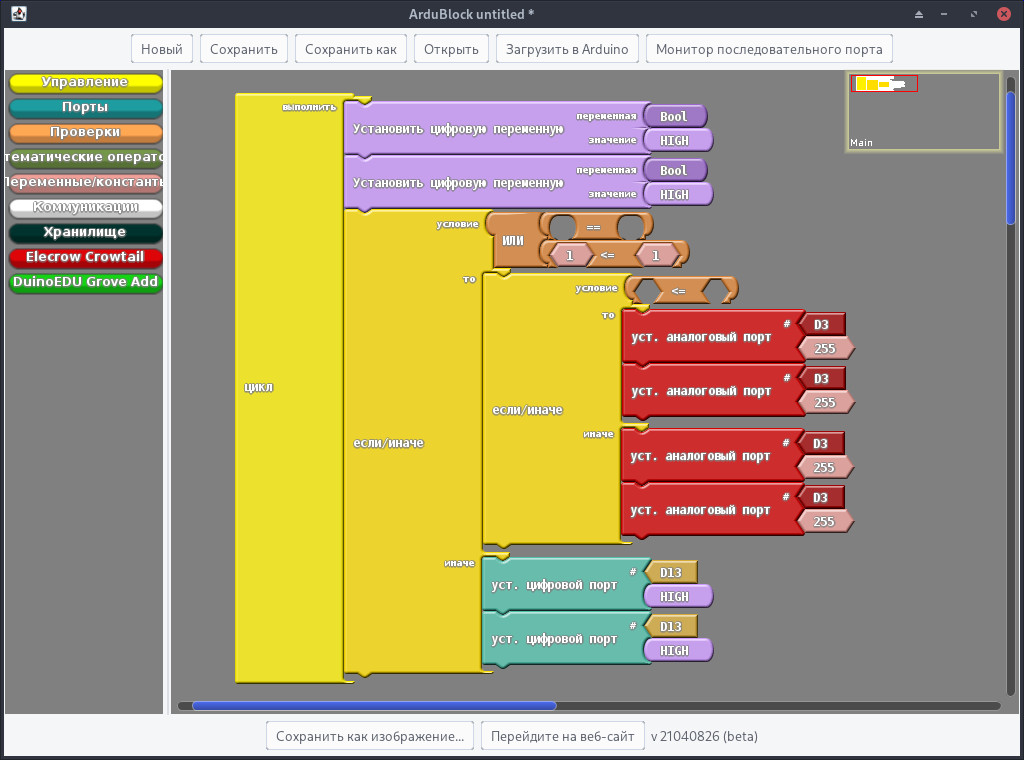Image resolution: width=1024 pixels, height=760 pixels.
Task: Click the first 'уст. аналоговый порт' block
Action: tap(701, 337)
